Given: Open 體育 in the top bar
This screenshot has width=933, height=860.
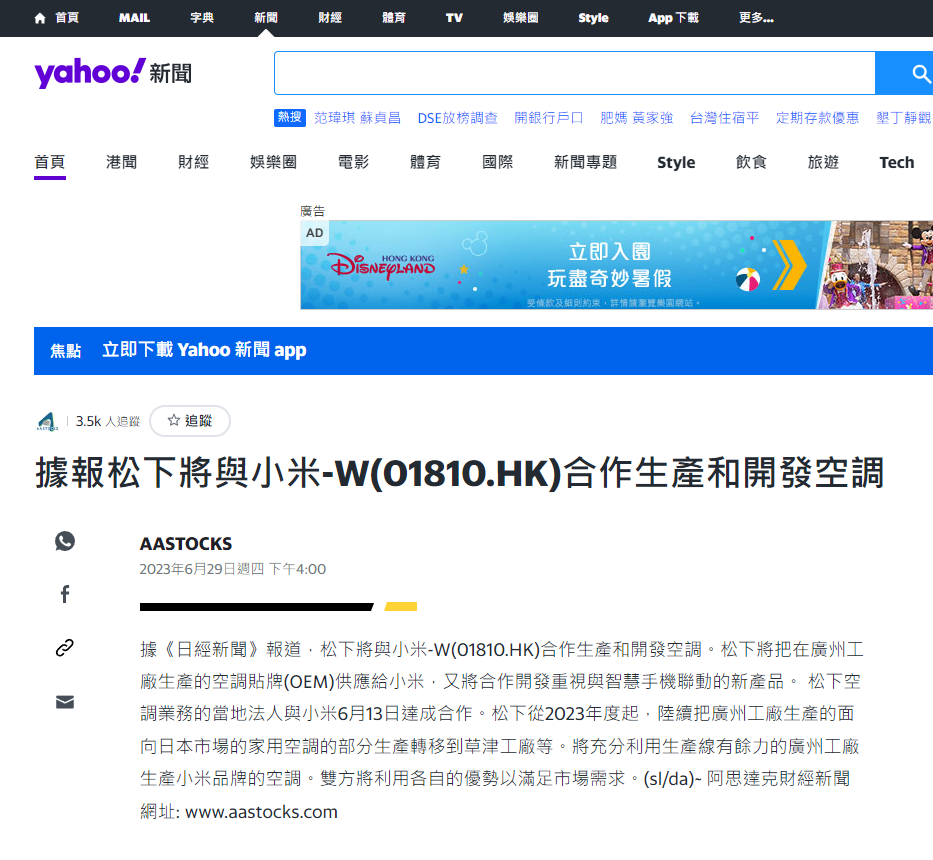Looking at the screenshot, I should click(x=393, y=18).
